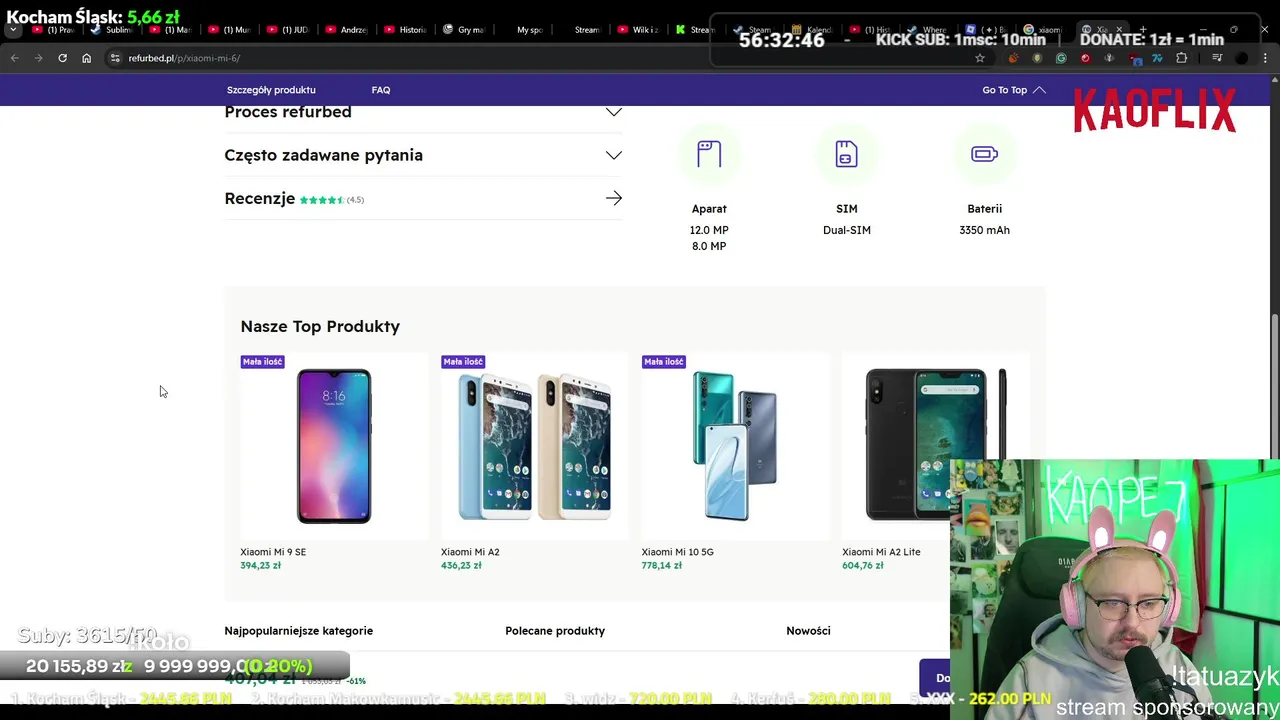The width and height of the screenshot is (1280, 720).
Task: Switch to Szczegóły produktu tab
Action: click(x=271, y=90)
